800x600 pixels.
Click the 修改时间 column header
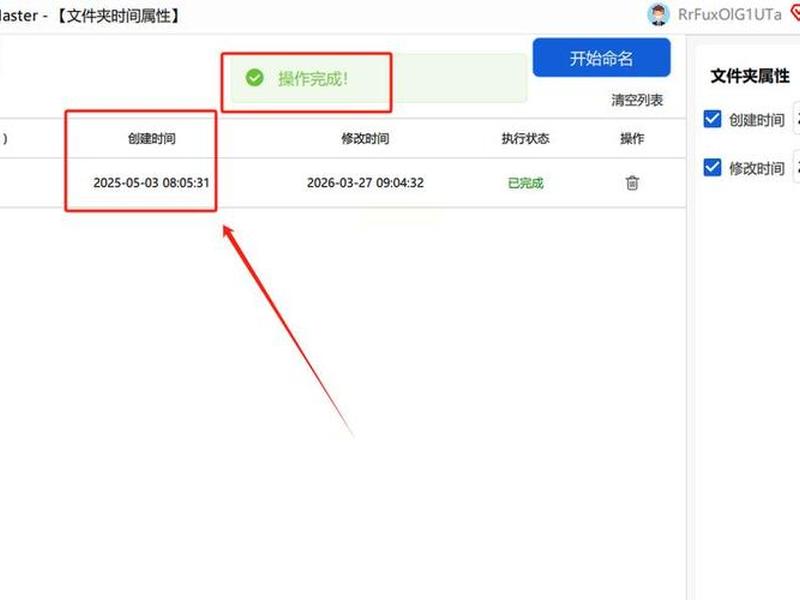pos(365,138)
